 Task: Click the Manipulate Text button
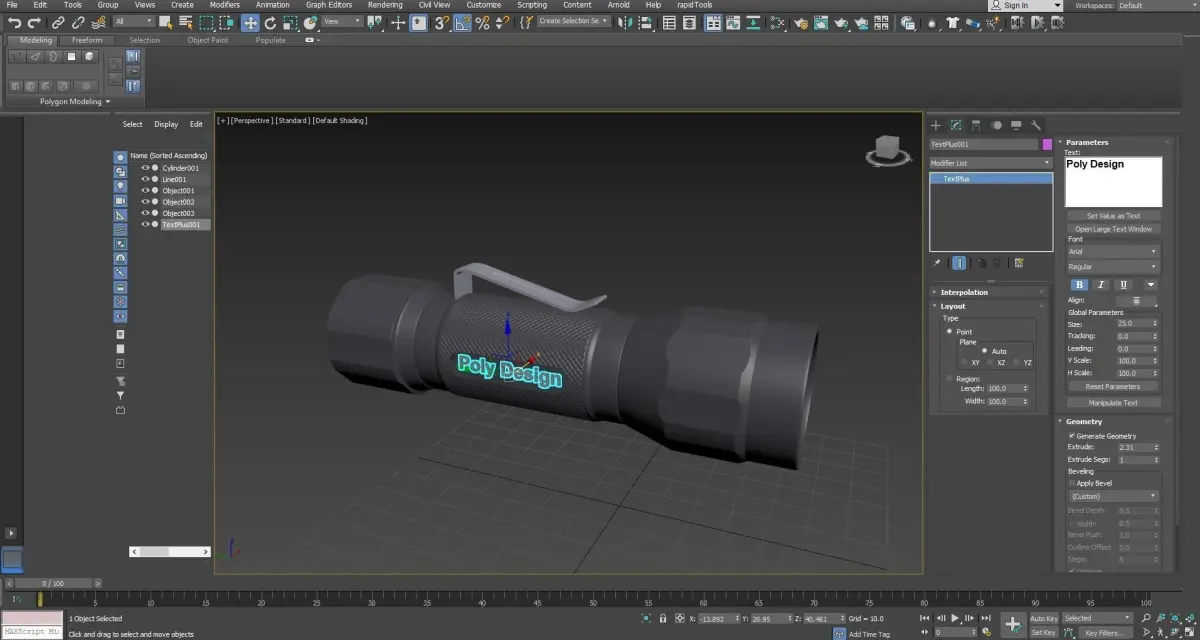click(1113, 403)
